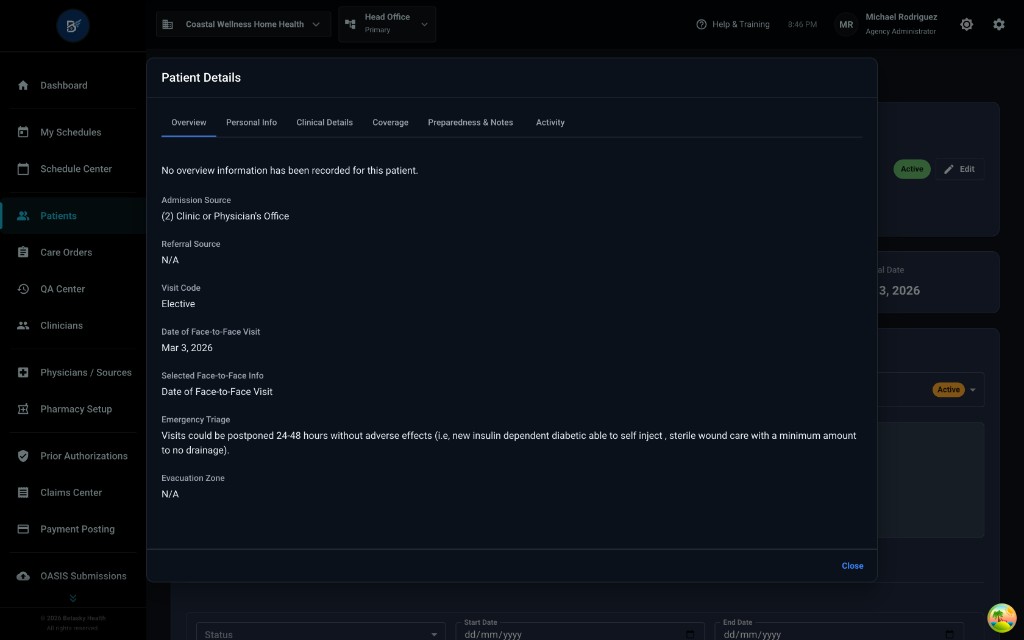Click the Selected Face-to-Face Info label
Image resolution: width=1024 pixels, height=640 pixels.
coord(212,376)
